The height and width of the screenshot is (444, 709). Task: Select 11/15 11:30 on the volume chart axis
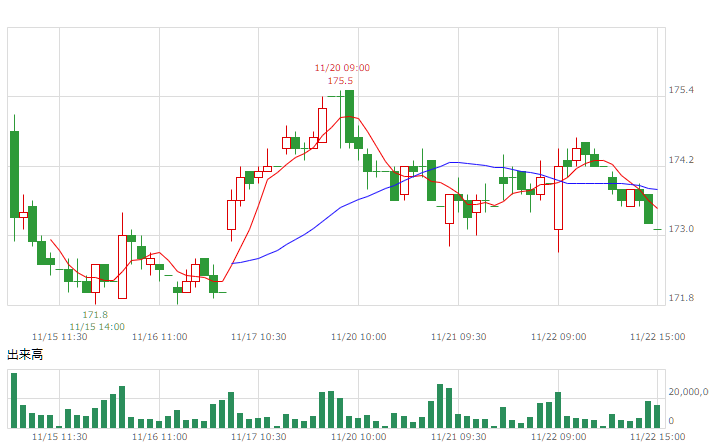click(x=59, y=437)
